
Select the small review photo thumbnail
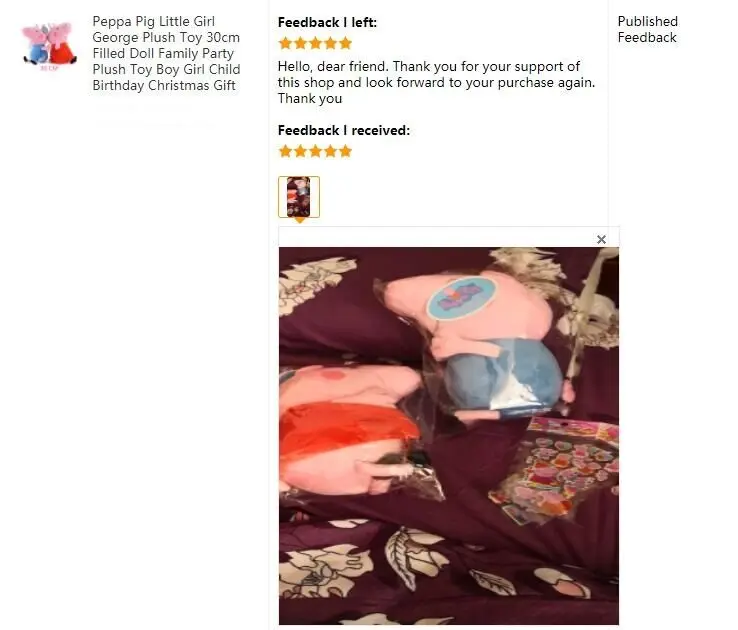[299, 197]
